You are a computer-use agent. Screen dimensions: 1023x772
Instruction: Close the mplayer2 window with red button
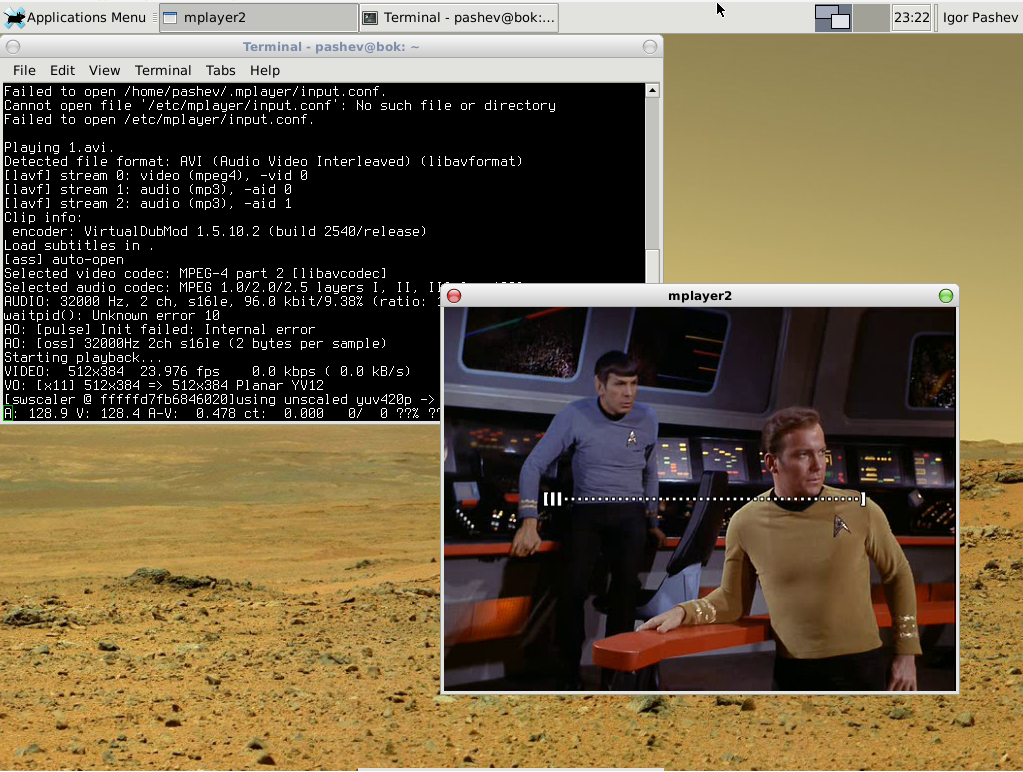(x=454, y=296)
